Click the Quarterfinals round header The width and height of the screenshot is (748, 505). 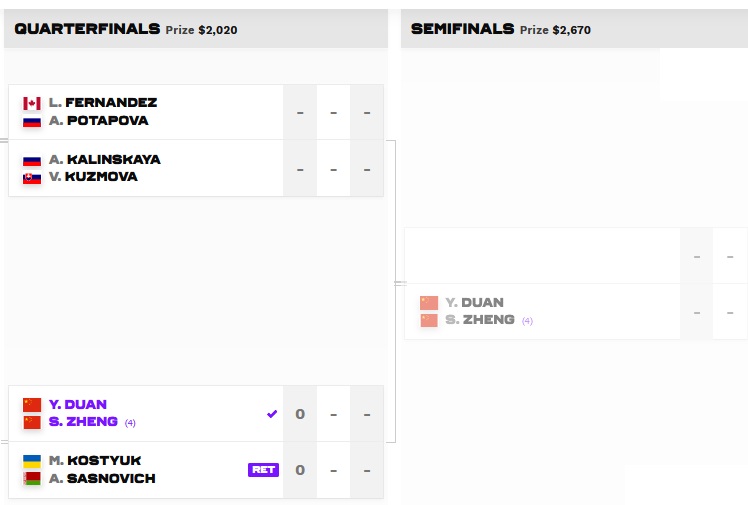tap(87, 29)
